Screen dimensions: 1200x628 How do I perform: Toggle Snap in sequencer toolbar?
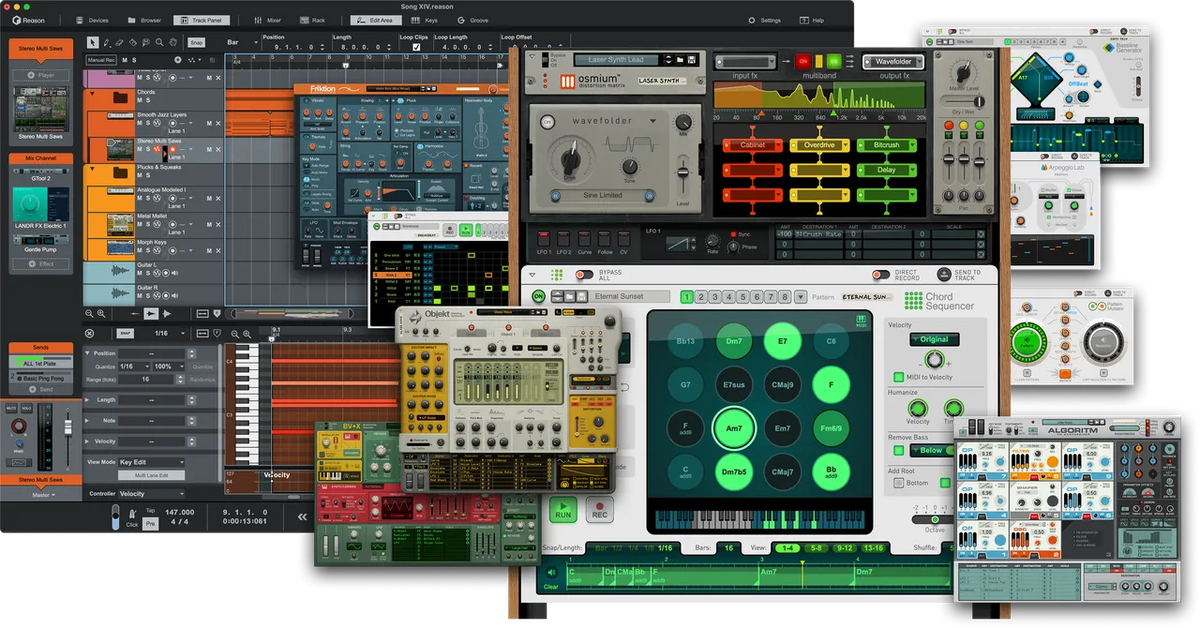point(196,42)
